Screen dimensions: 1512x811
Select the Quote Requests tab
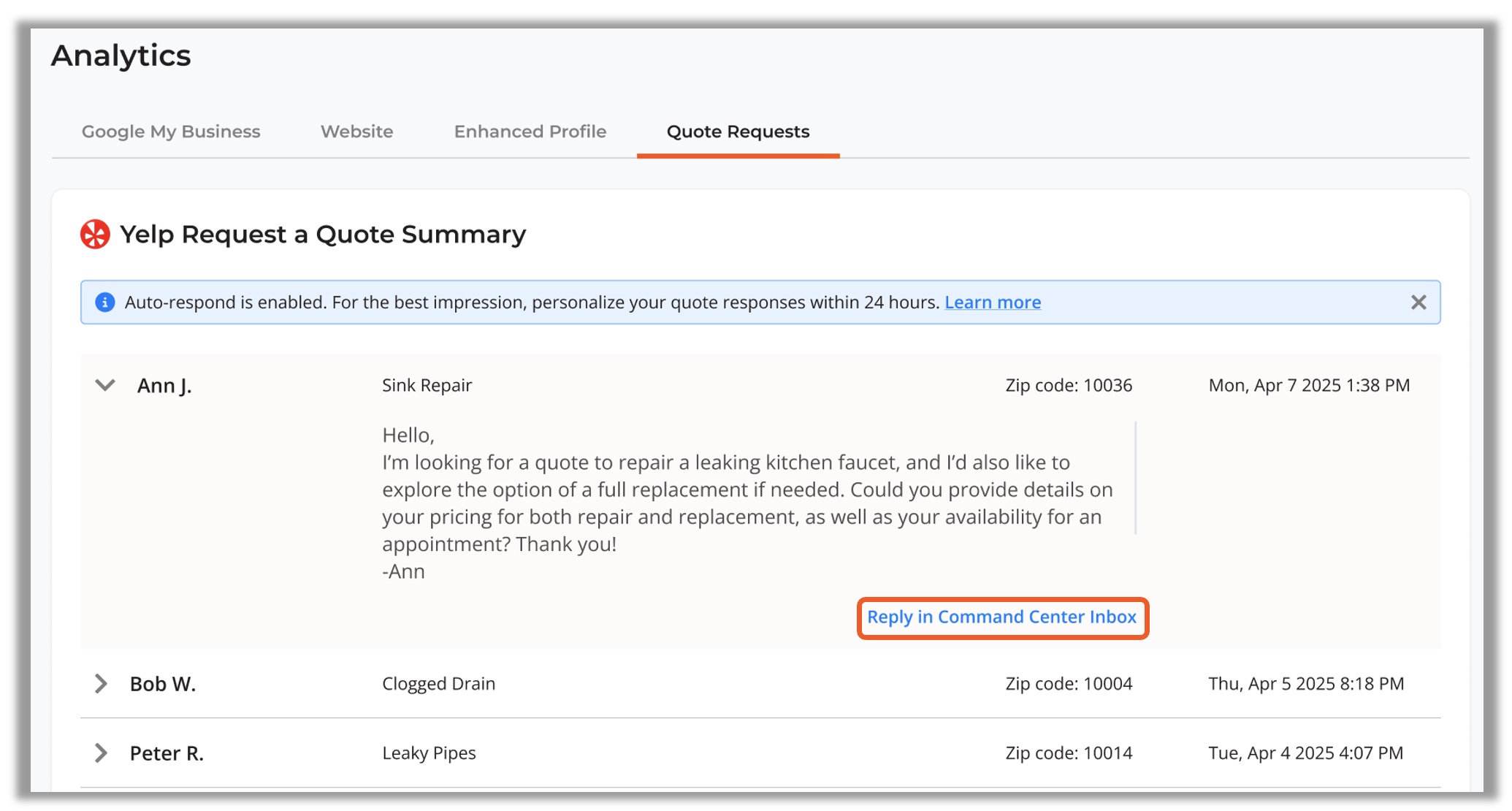pos(738,132)
